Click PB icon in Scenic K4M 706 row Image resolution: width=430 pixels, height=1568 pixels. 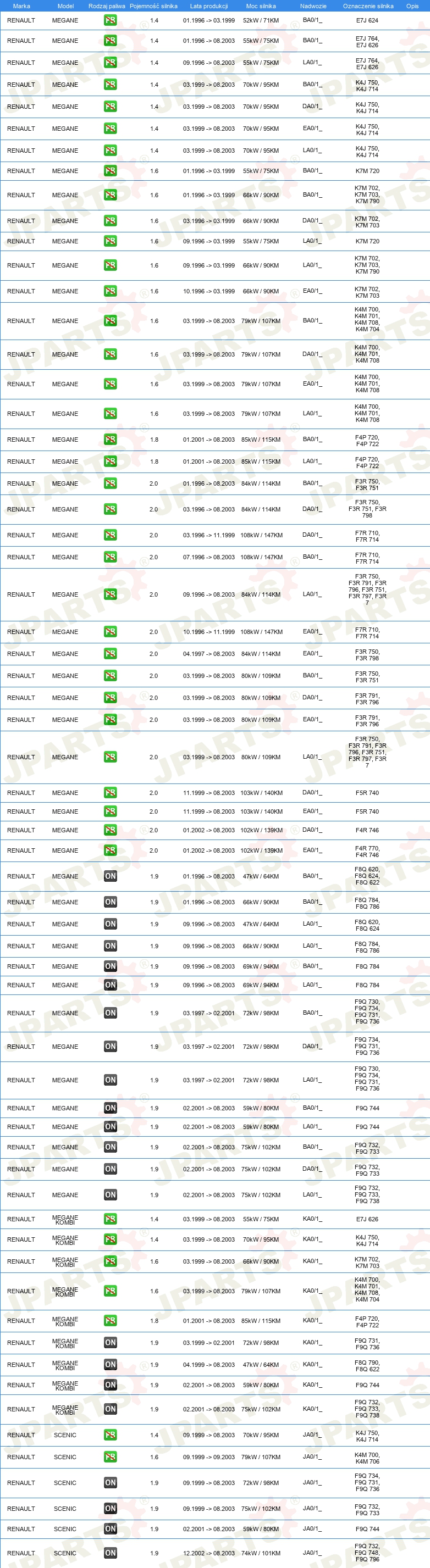110,1457
